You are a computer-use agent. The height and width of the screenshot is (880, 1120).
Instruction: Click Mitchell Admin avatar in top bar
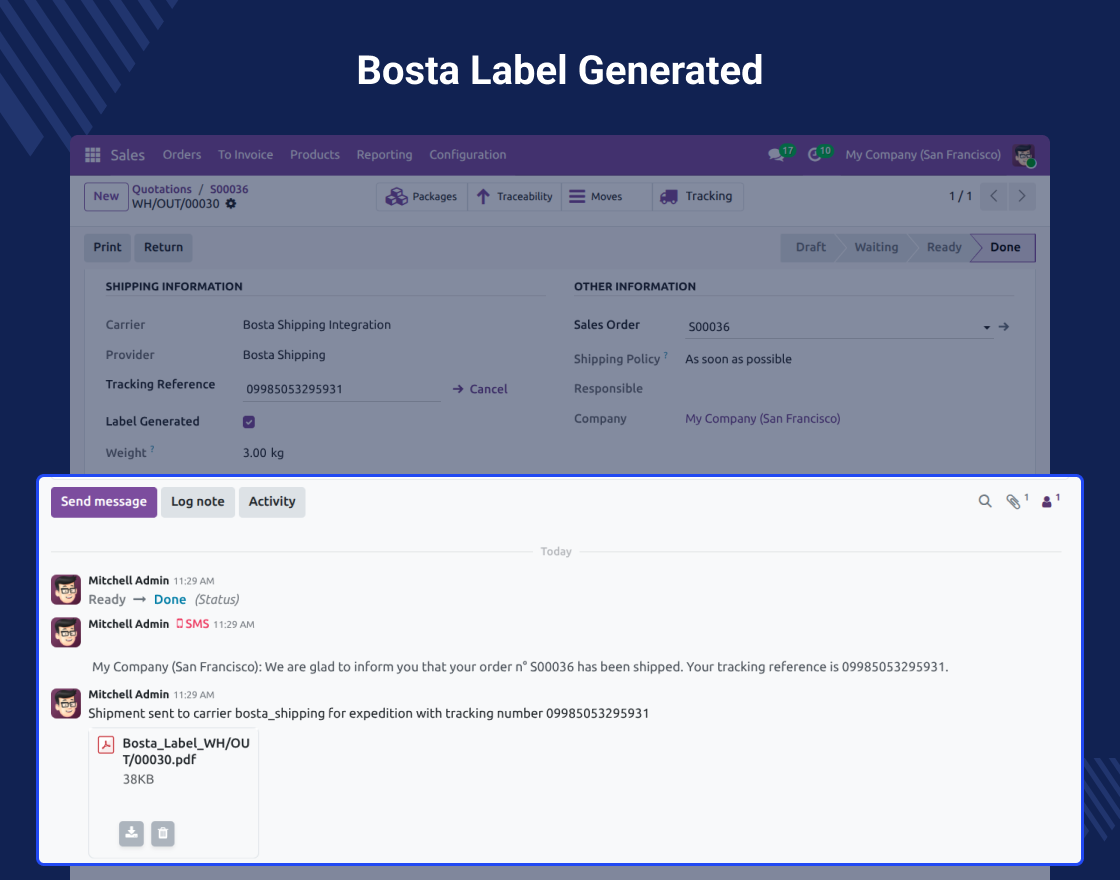click(x=1024, y=155)
